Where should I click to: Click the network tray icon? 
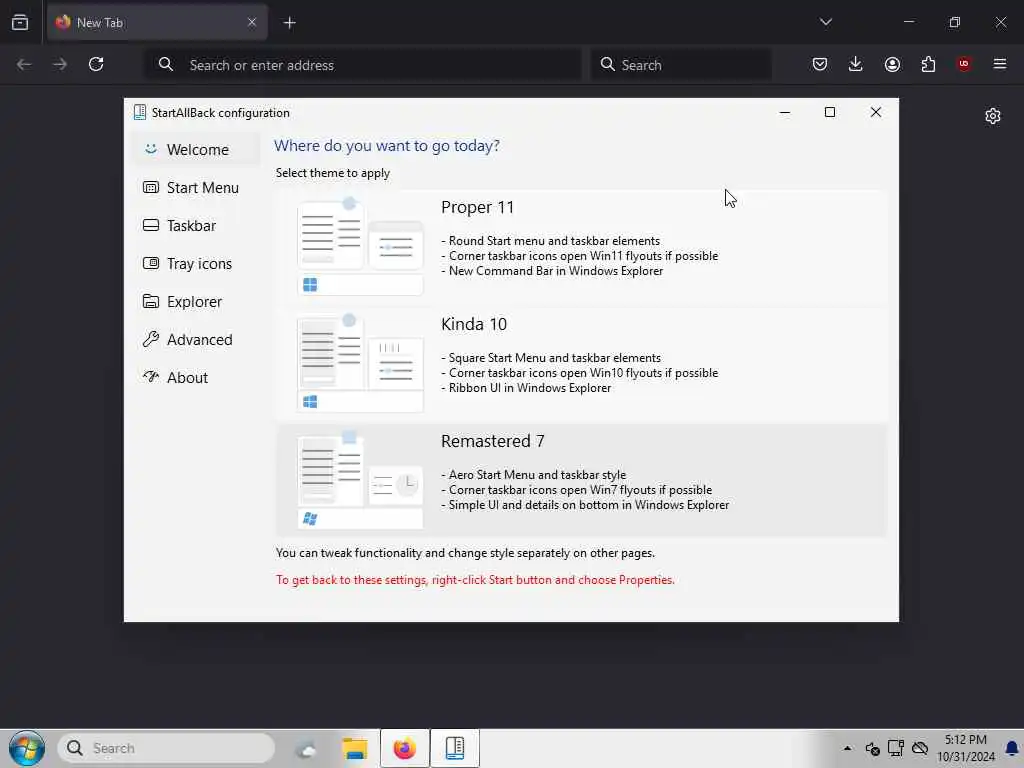(895, 748)
